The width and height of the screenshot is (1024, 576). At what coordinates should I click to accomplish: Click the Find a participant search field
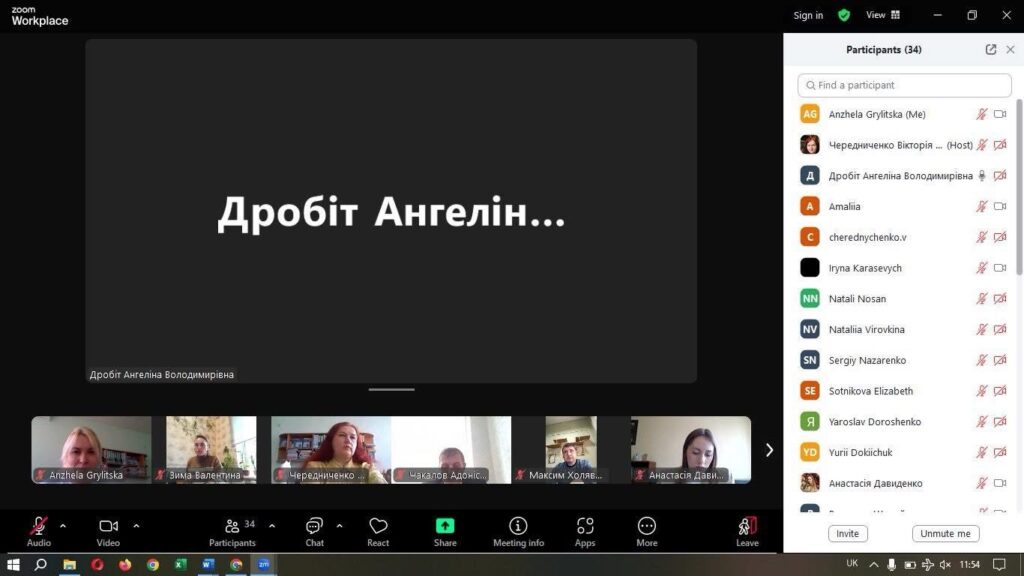pyautogui.click(x=904, y=85)
